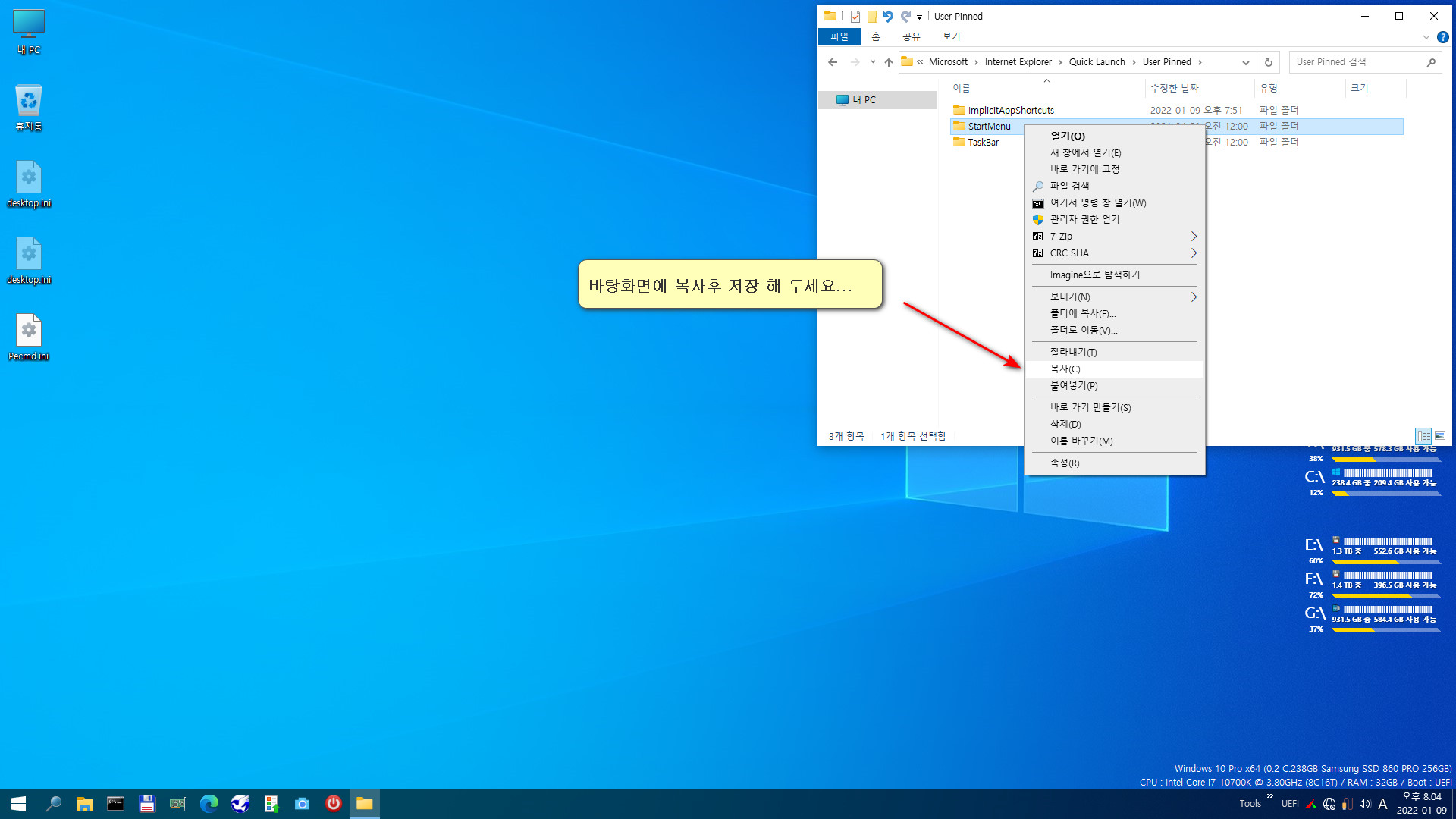Click the volume speaker tray icon
The width and height of the screenshot is (1456, 819).
click(1365, 804)
